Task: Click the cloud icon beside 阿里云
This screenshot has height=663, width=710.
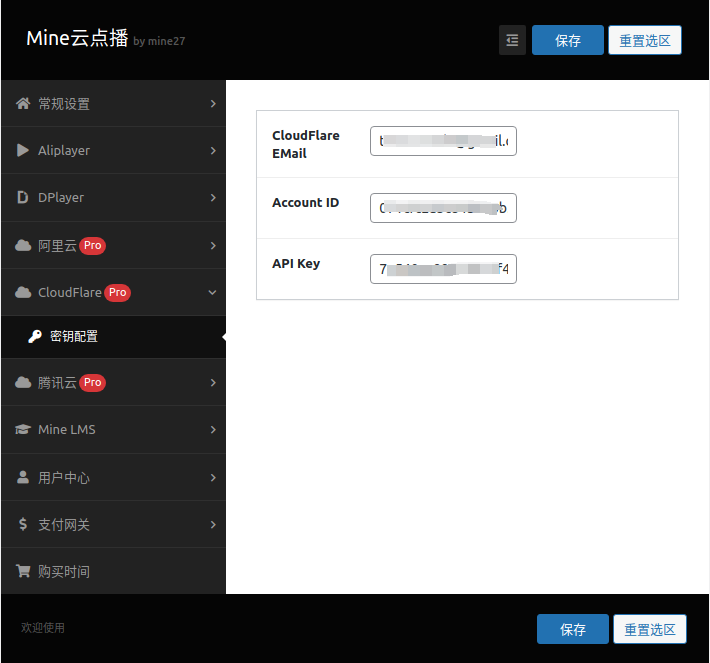Action: pos(23,245)
